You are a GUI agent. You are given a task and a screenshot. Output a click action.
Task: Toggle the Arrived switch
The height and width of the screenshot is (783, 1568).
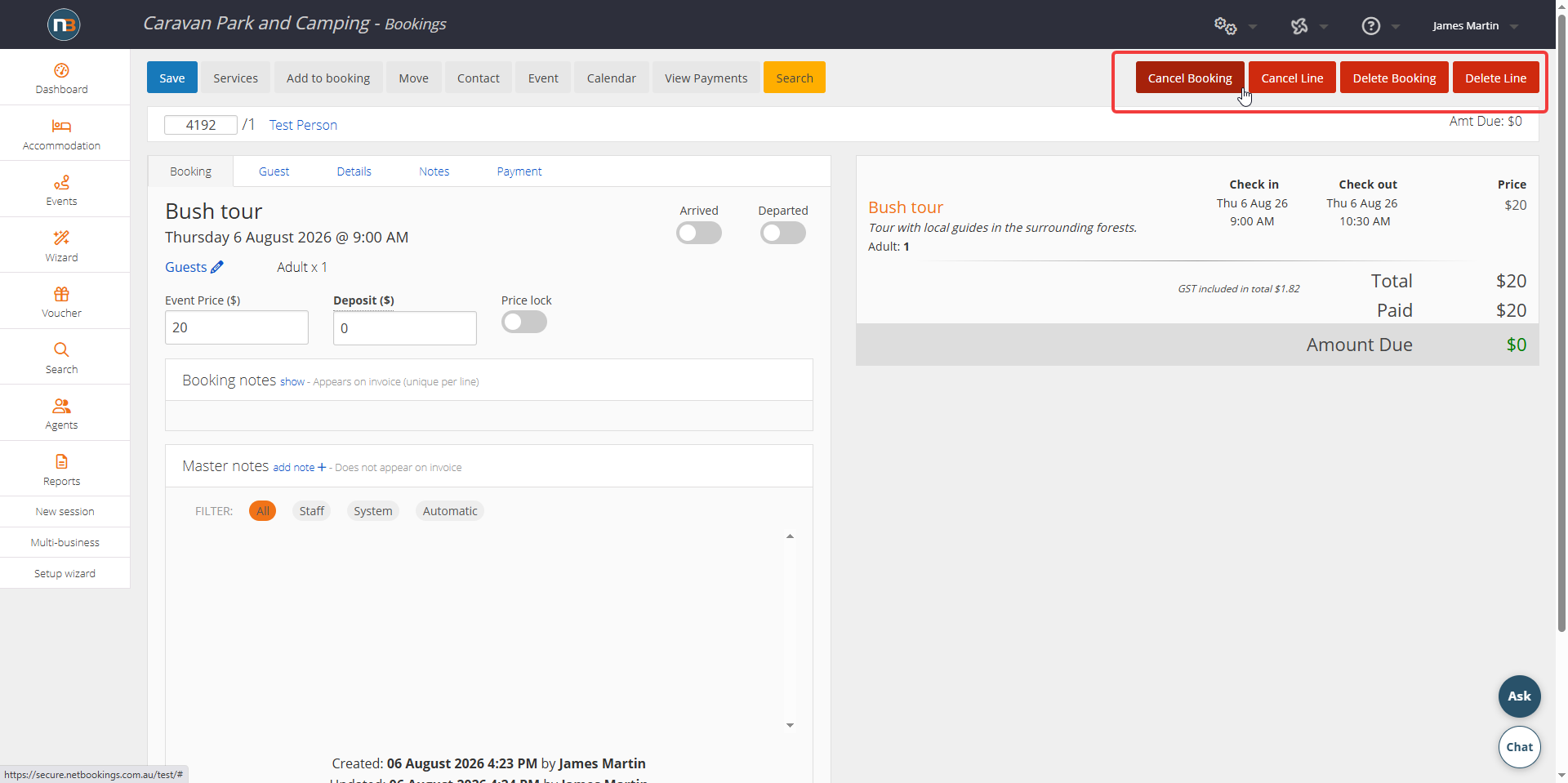[699, 233]
